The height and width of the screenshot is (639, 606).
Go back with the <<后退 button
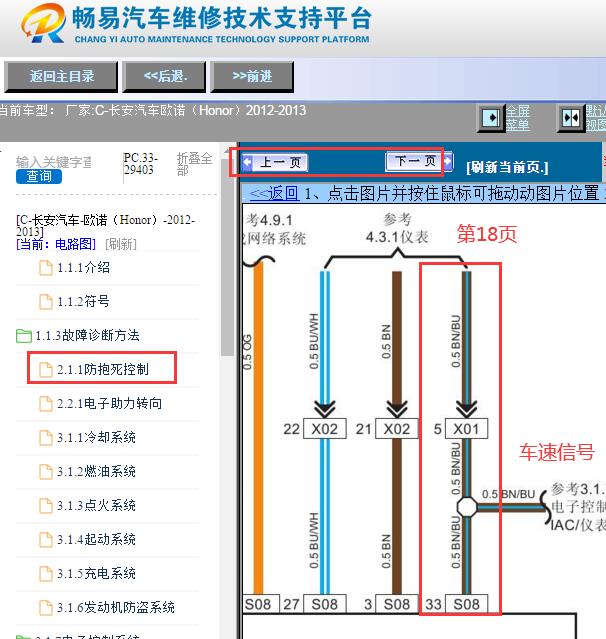(x=165, y=77)
